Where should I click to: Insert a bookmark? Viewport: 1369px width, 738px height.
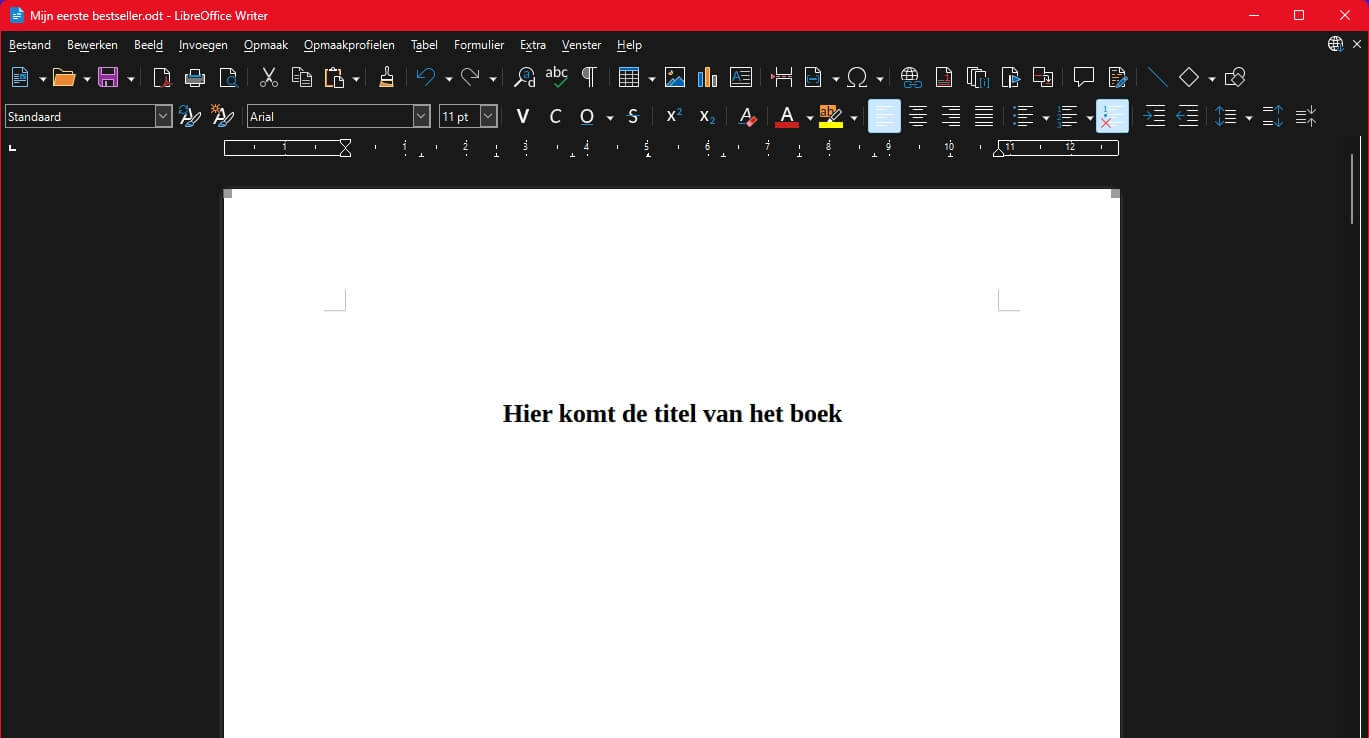coord(1010,77)
